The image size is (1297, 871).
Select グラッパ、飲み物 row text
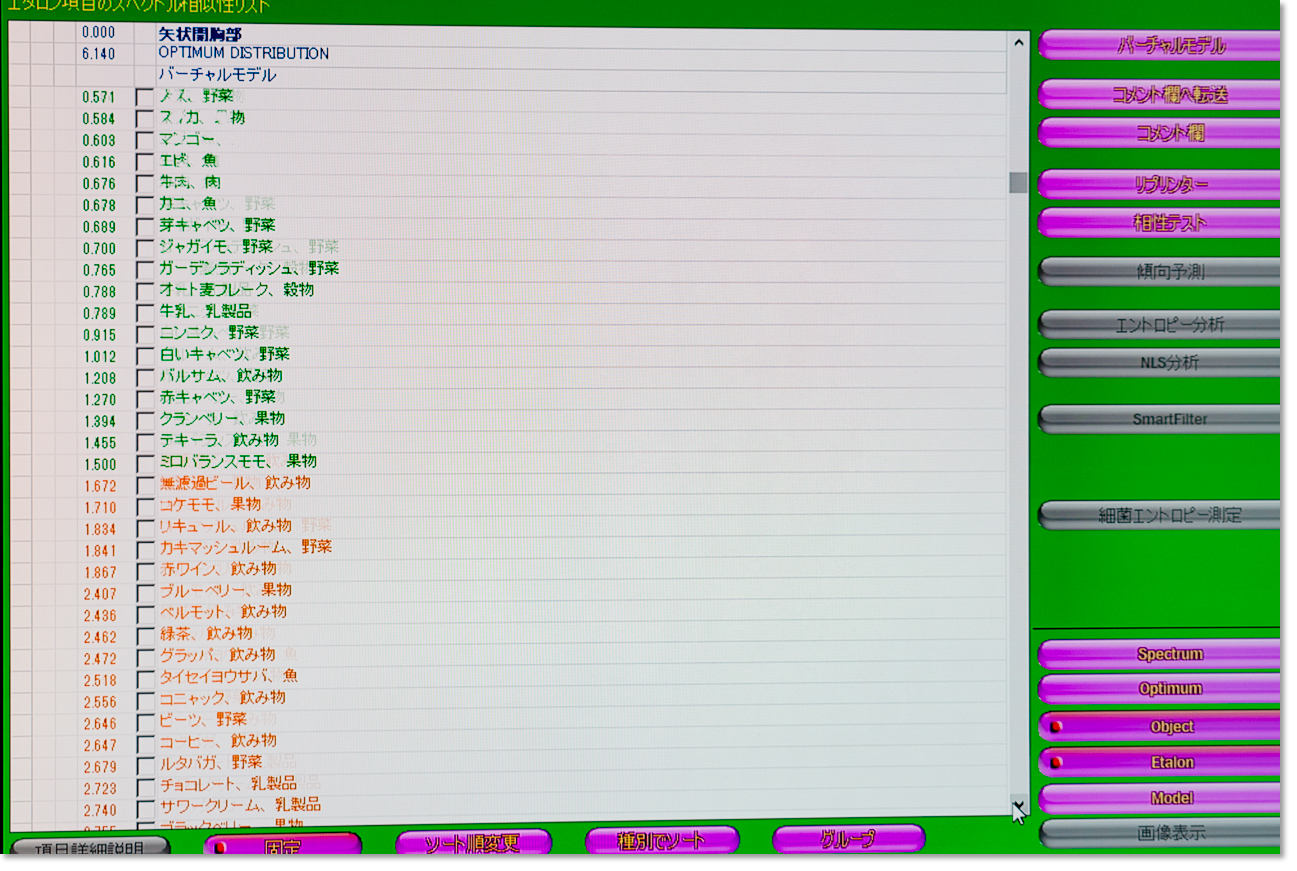[x=218, y=655]
